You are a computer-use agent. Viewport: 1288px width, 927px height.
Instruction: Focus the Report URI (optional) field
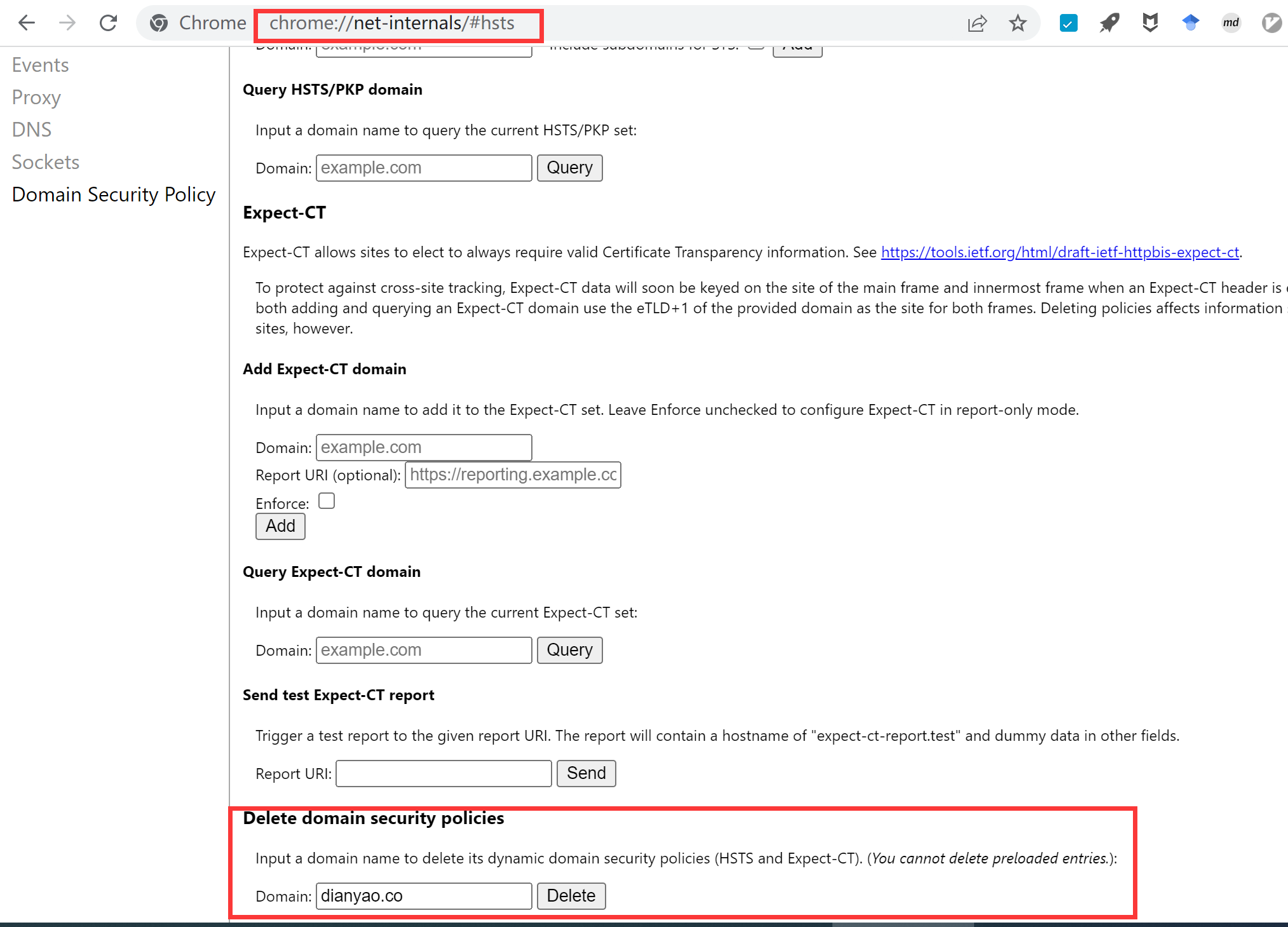point(513,475)
